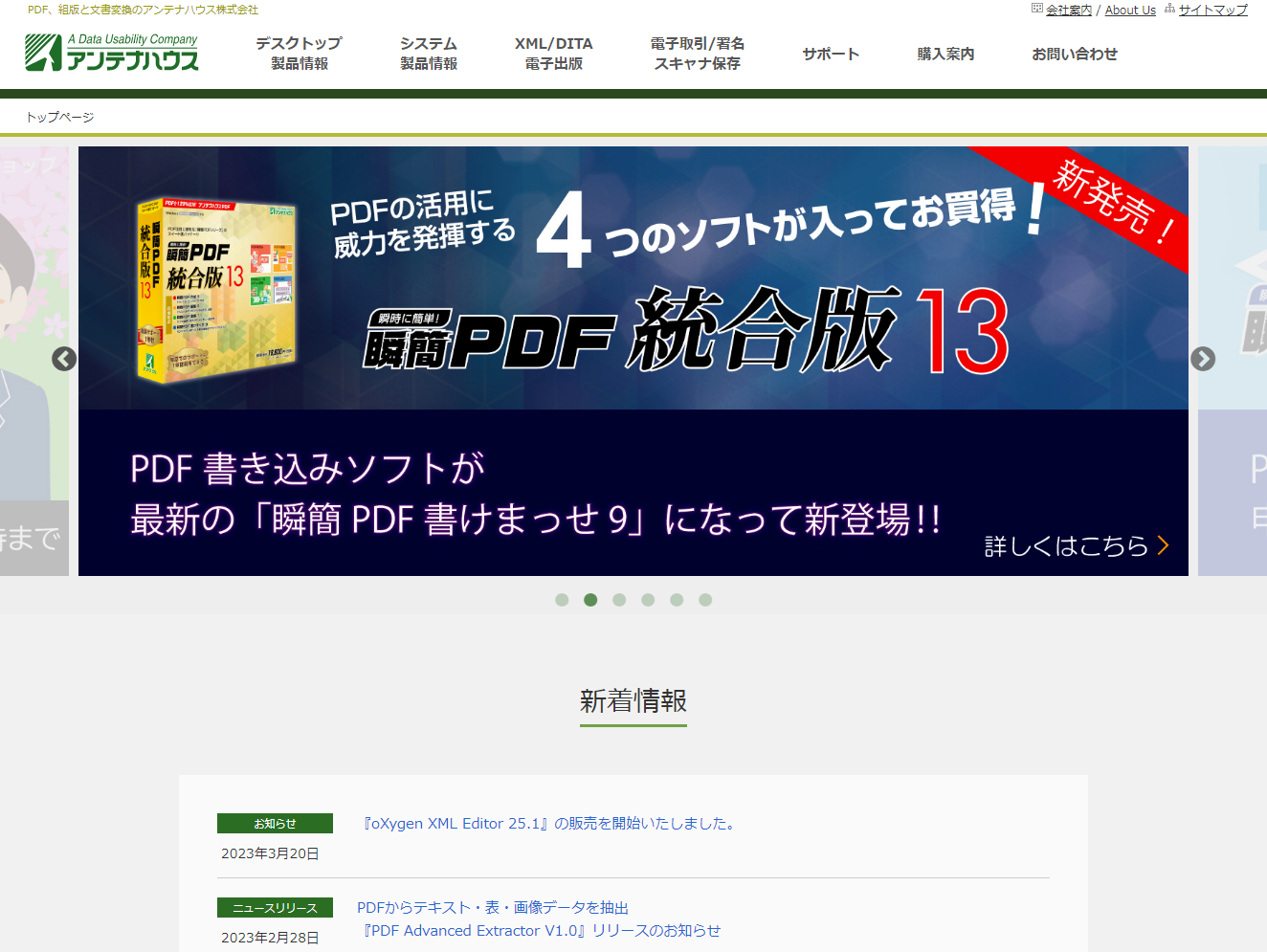Open XML/DITA 電子出版 menu
Viewport: 1267px width, 952px height.
pos(554,54)
